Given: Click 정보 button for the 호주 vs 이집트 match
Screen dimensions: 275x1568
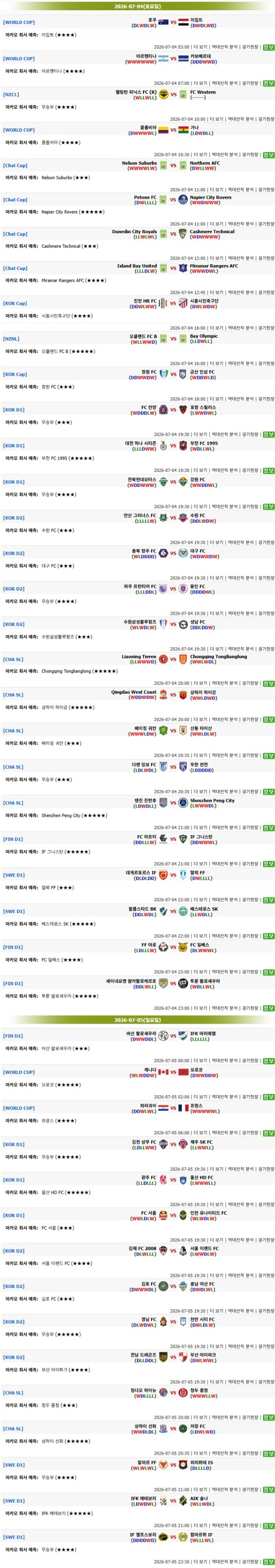Looking at the screenshot, I should coord(268,47).
